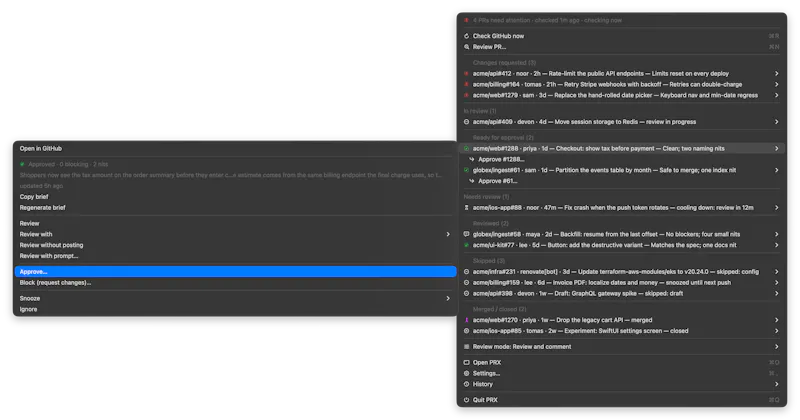Click the 'Changes requested (3)' section header
The width and height of the screenshot is (800, 420).
click(504, 63)
